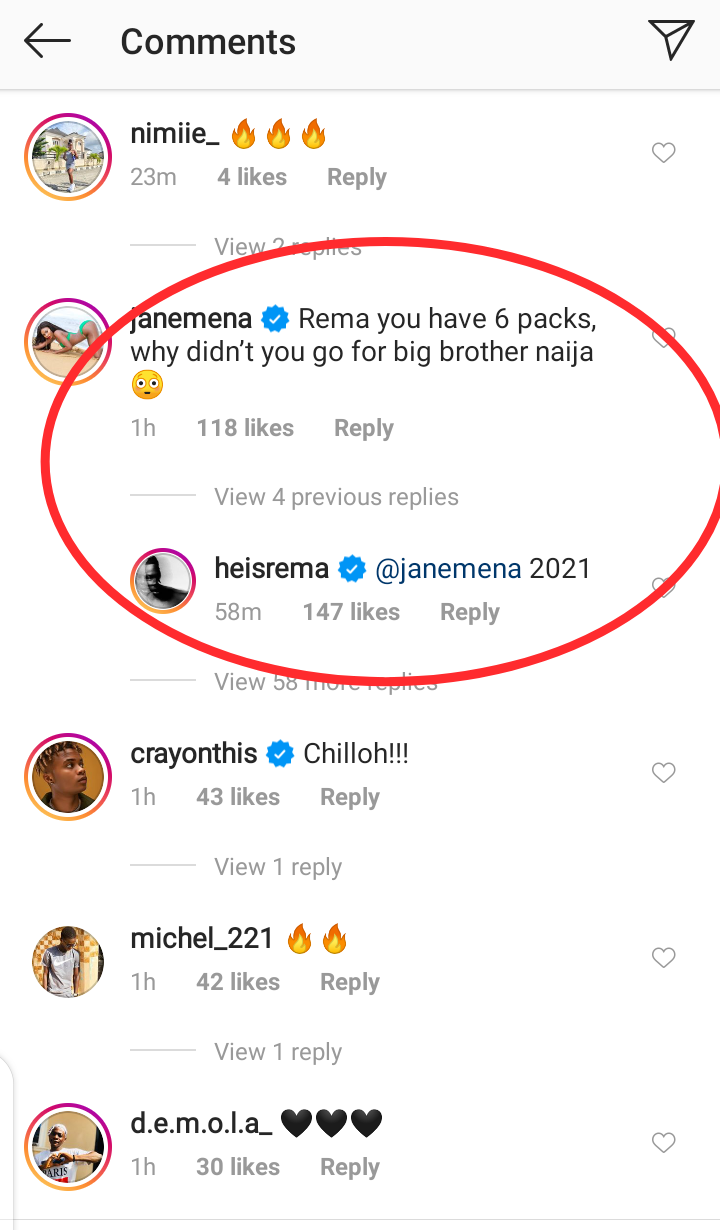Screen dimensions: 720x1230
Task: Expand View 1 reply under michel_221
Action: click(x=278, y=1052)
